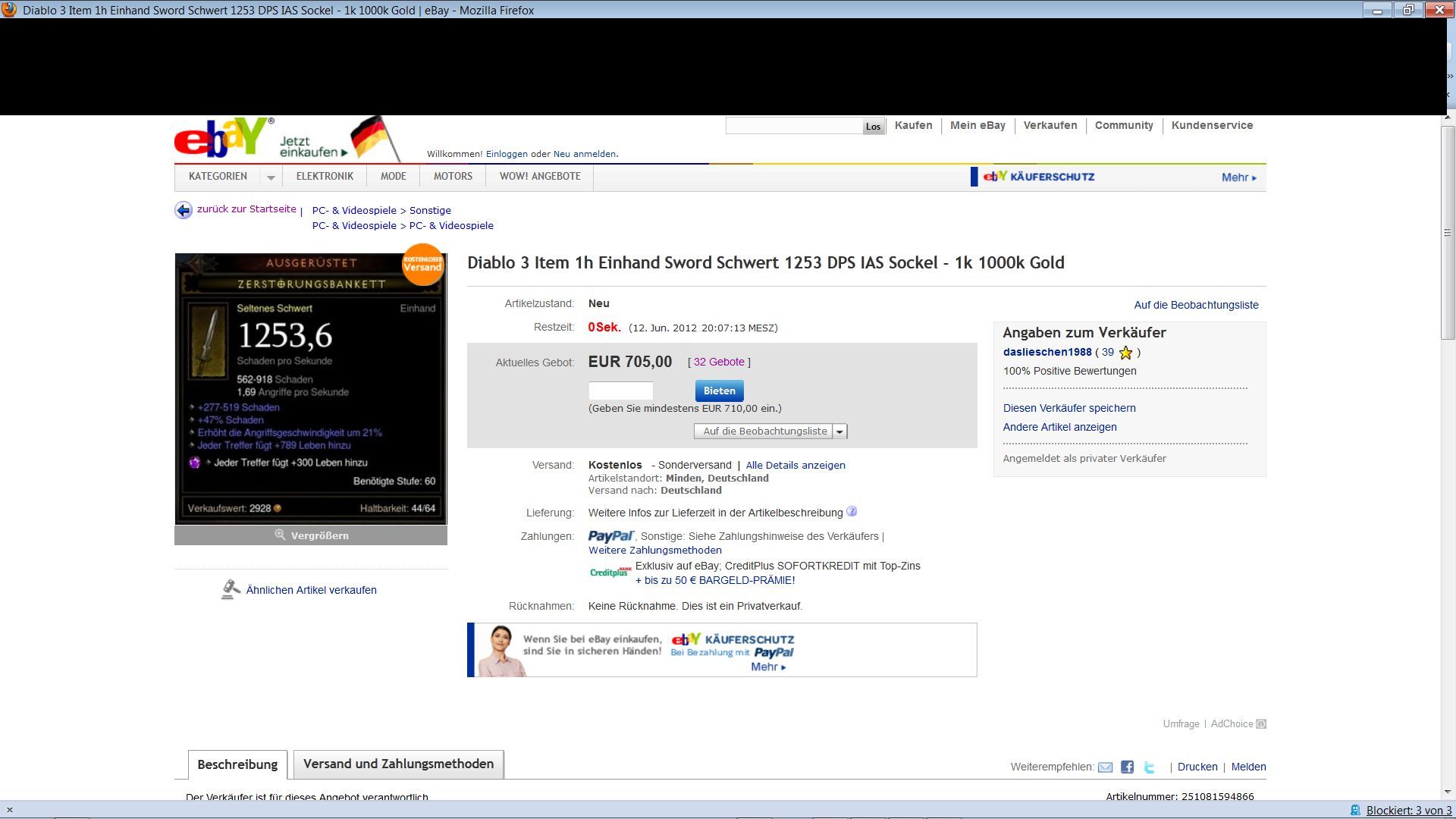Share the listing via email icon
The image size is (1456, 819).
point(1106,767)
